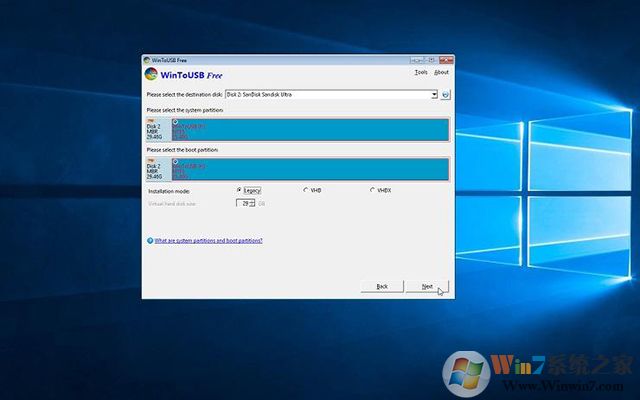Expand the destination disk dropdown arrow
The width and height of the screenshot is (640, 400).
pos(434,95)
